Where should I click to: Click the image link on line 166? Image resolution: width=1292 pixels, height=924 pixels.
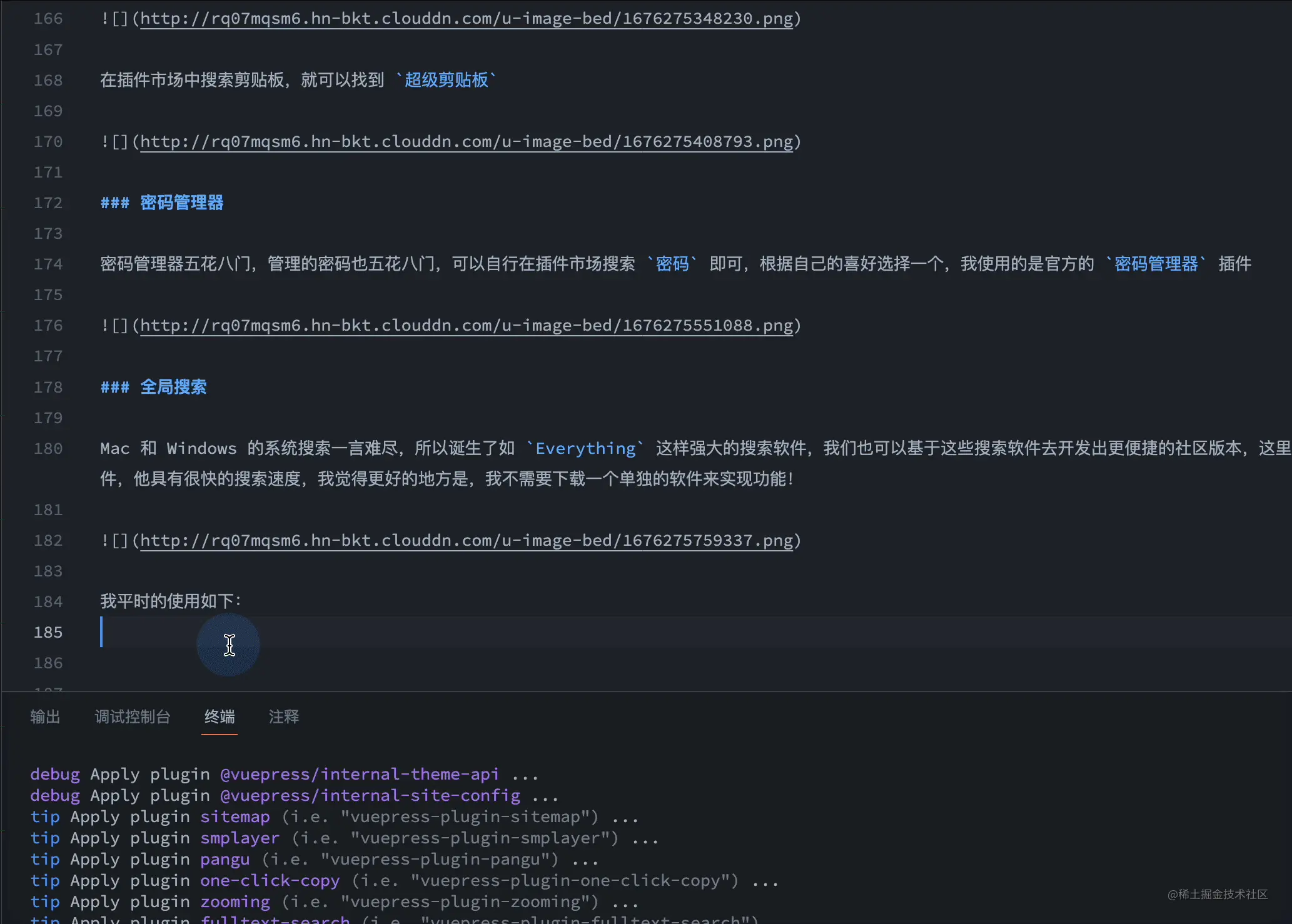click(x=466, y=19)
